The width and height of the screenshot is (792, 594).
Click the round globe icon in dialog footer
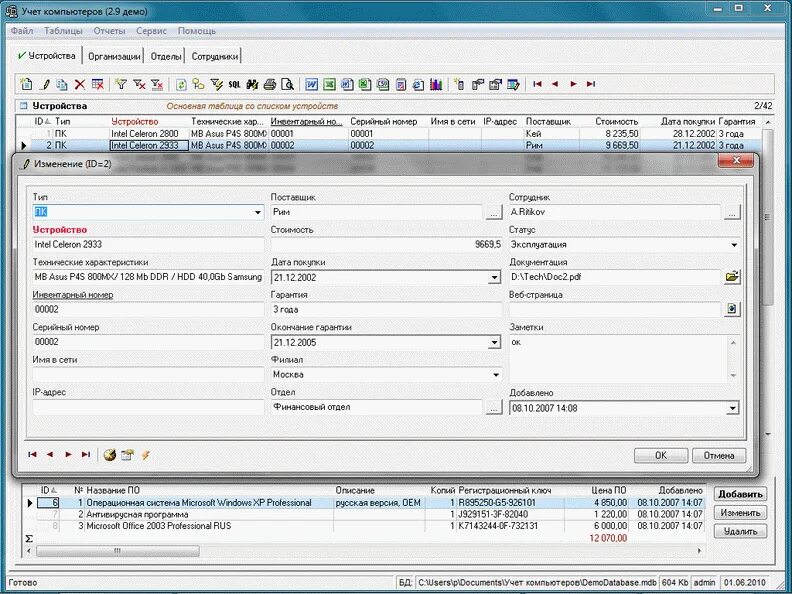(x=110, y=455)
